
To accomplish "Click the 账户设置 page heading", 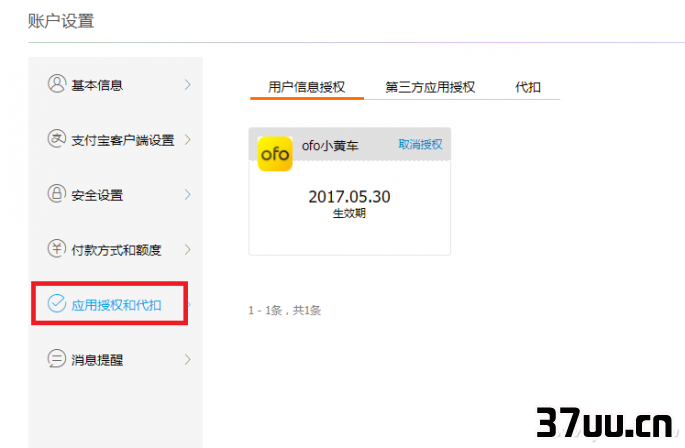I will [x=61, y=21].
